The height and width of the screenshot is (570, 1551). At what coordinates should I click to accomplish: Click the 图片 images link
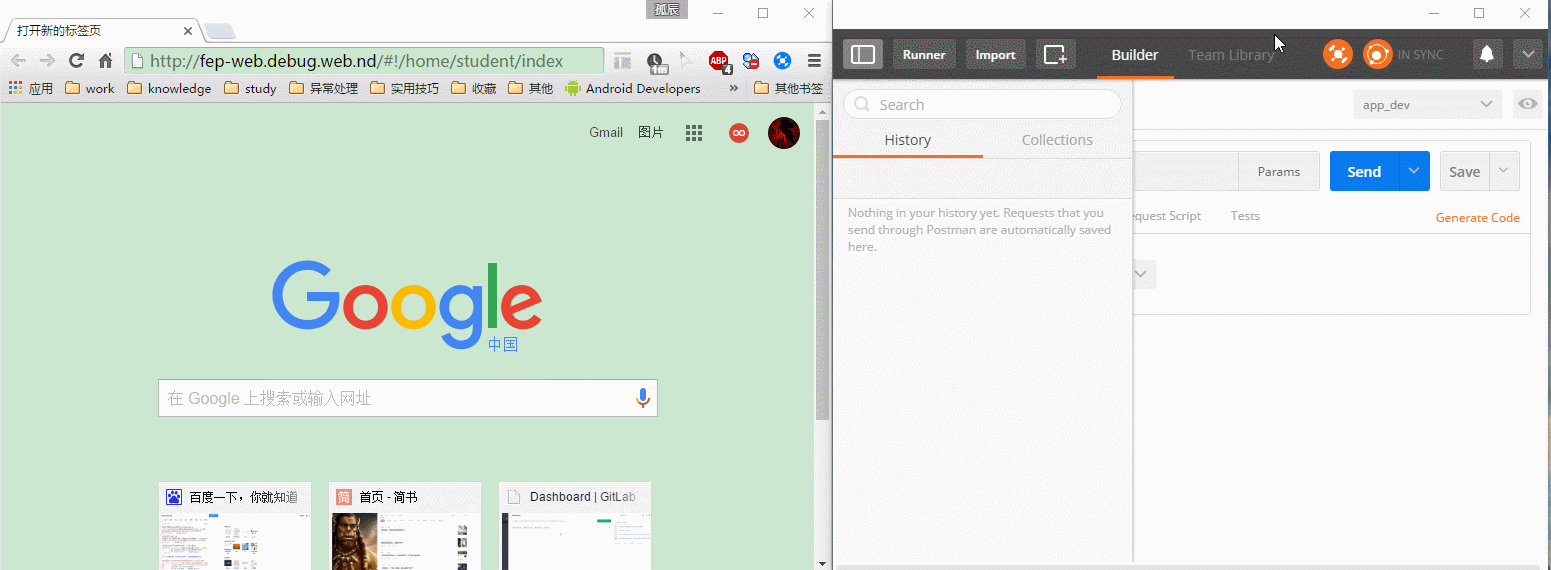tap(651, 132)
